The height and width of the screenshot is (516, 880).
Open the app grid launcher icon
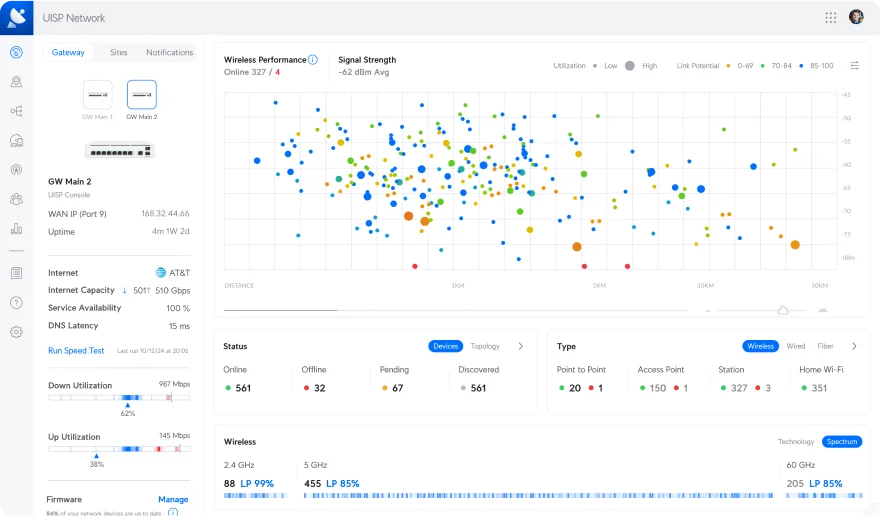[x=831, y=17]
